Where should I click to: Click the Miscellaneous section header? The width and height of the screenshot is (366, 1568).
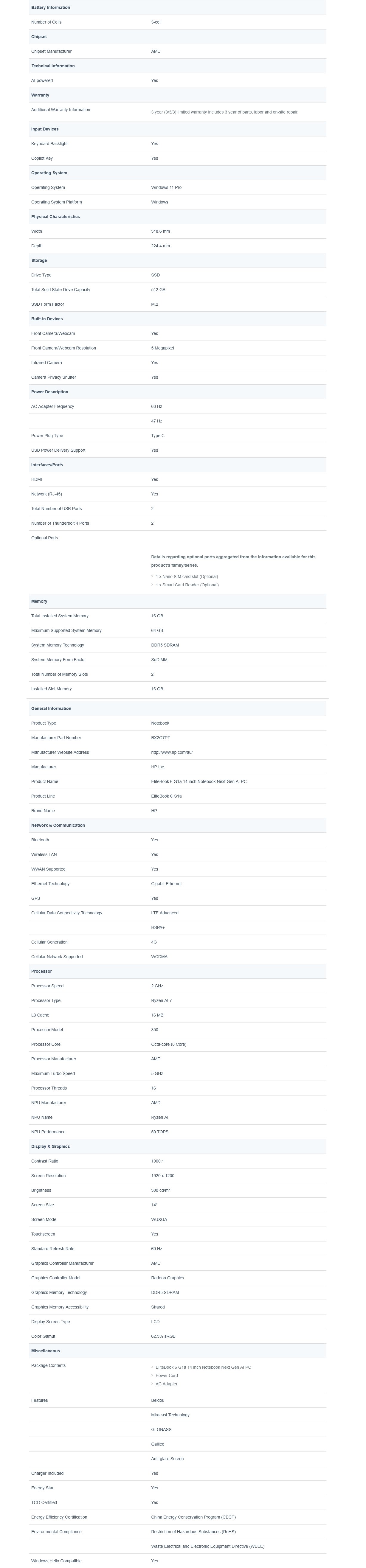coord(46,1351)
